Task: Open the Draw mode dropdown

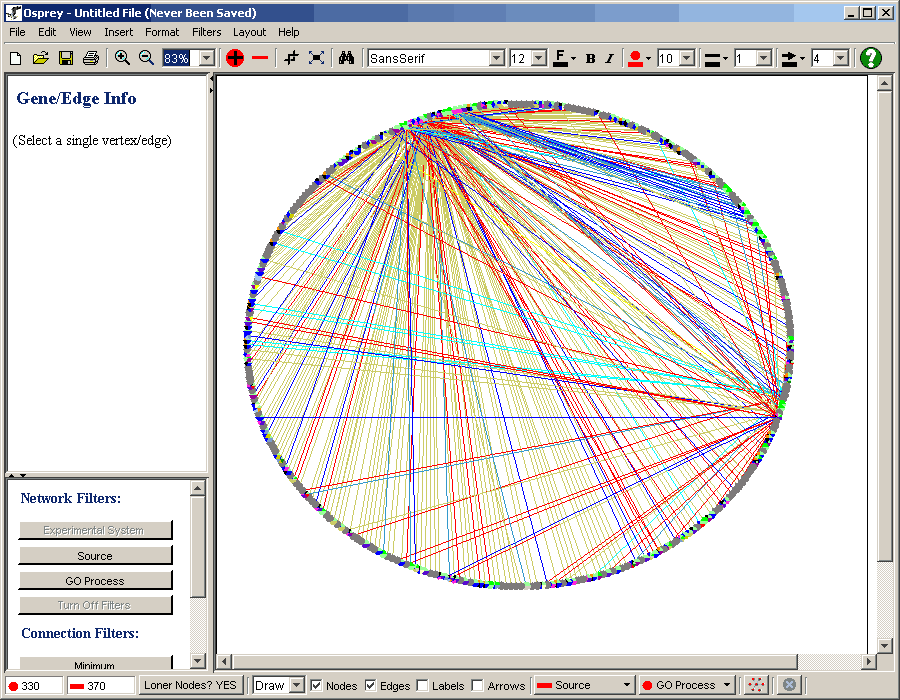Action: [x=296, y=685]
